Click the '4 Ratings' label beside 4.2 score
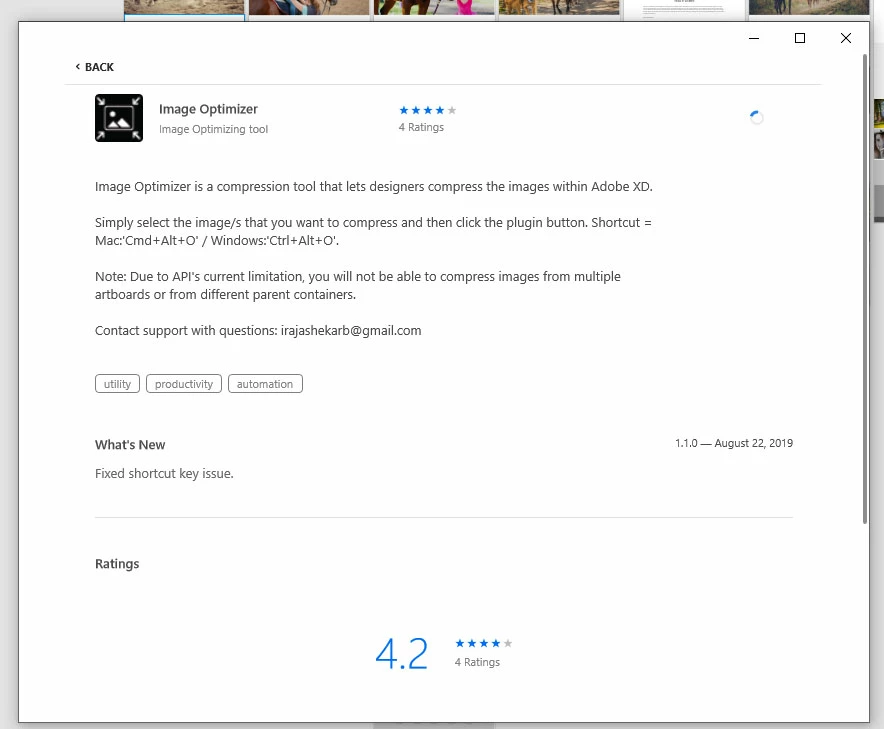This screenshot has height=729, width=884. tap(477, 662)
